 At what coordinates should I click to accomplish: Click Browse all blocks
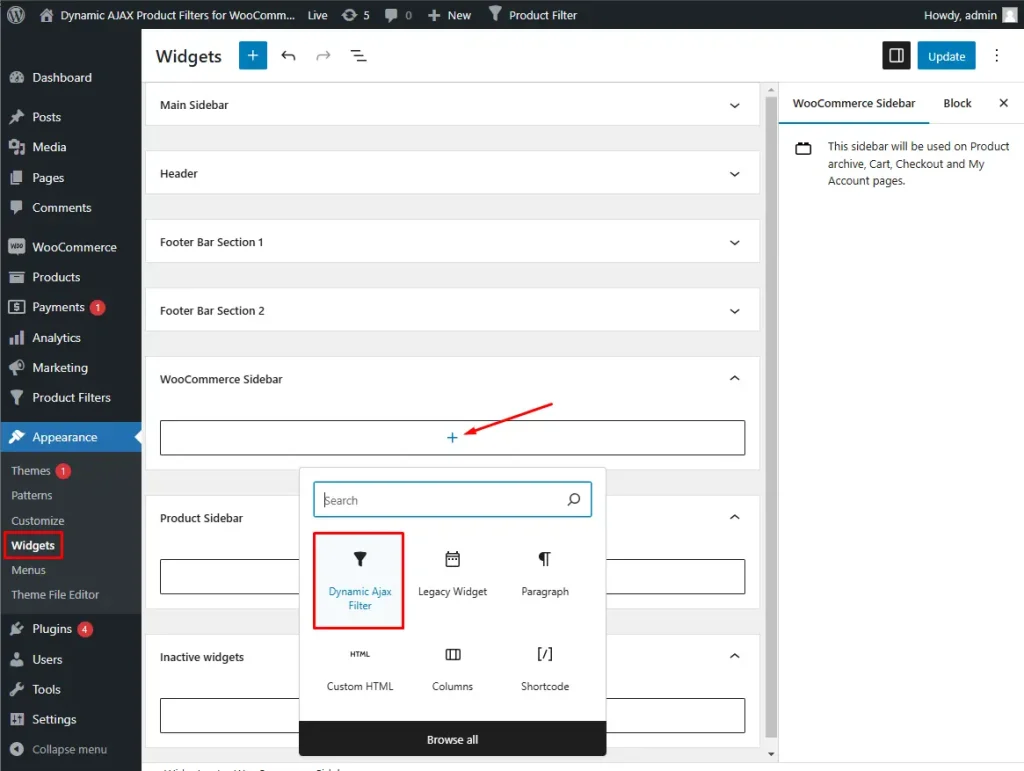[x=452, y=739]
